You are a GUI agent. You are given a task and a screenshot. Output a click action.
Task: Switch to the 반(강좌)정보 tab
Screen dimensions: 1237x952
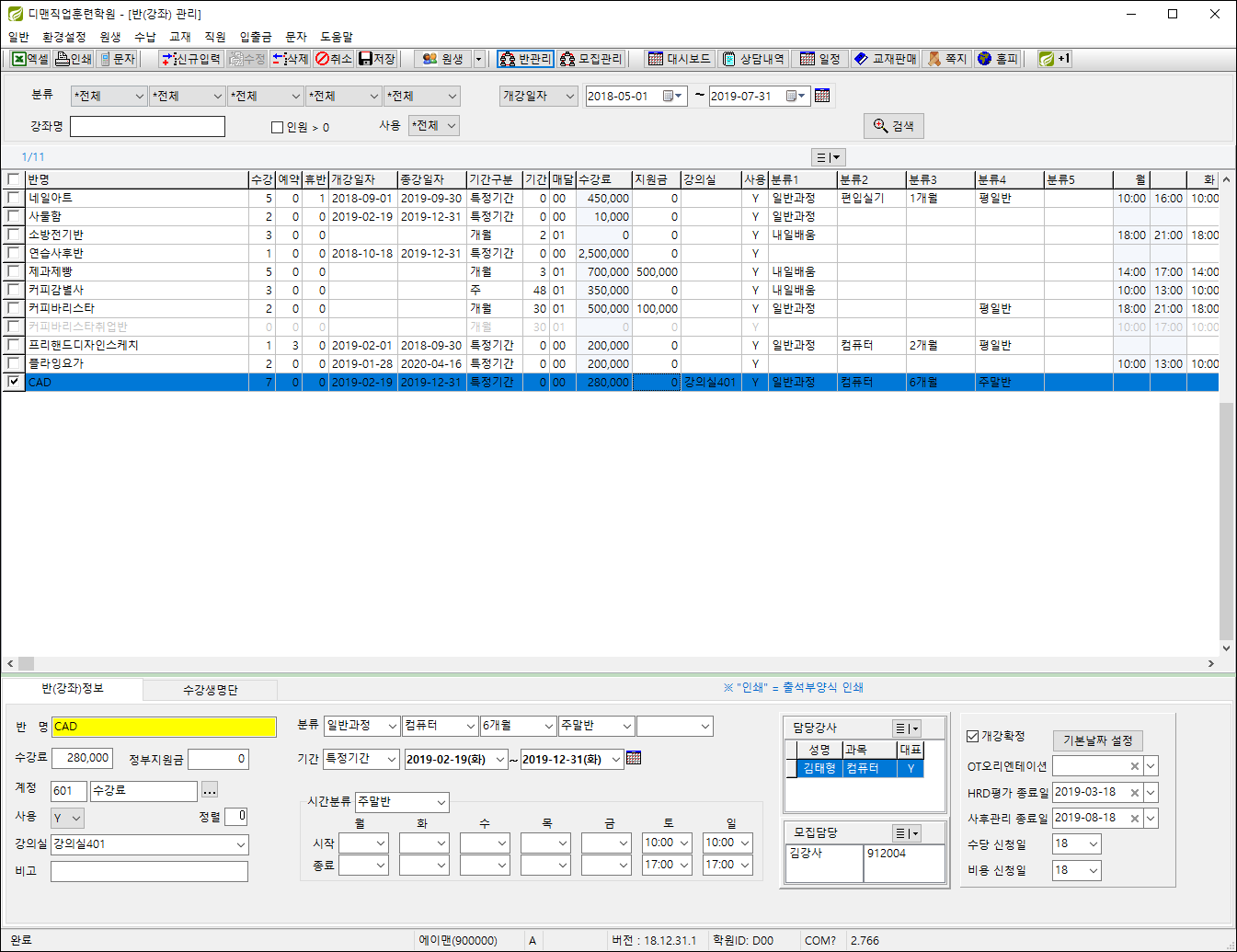(73, 688)
